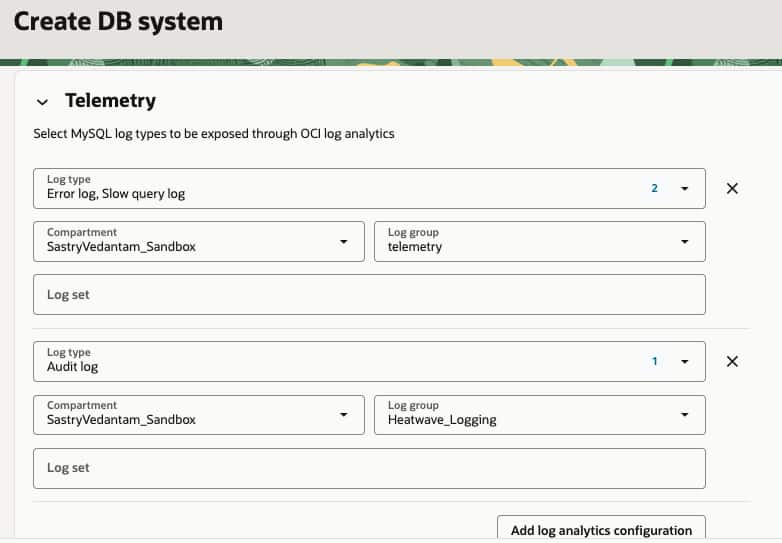Remove the Error log, Slow query log configuration

pyautogui.click(x=732, y=188)
